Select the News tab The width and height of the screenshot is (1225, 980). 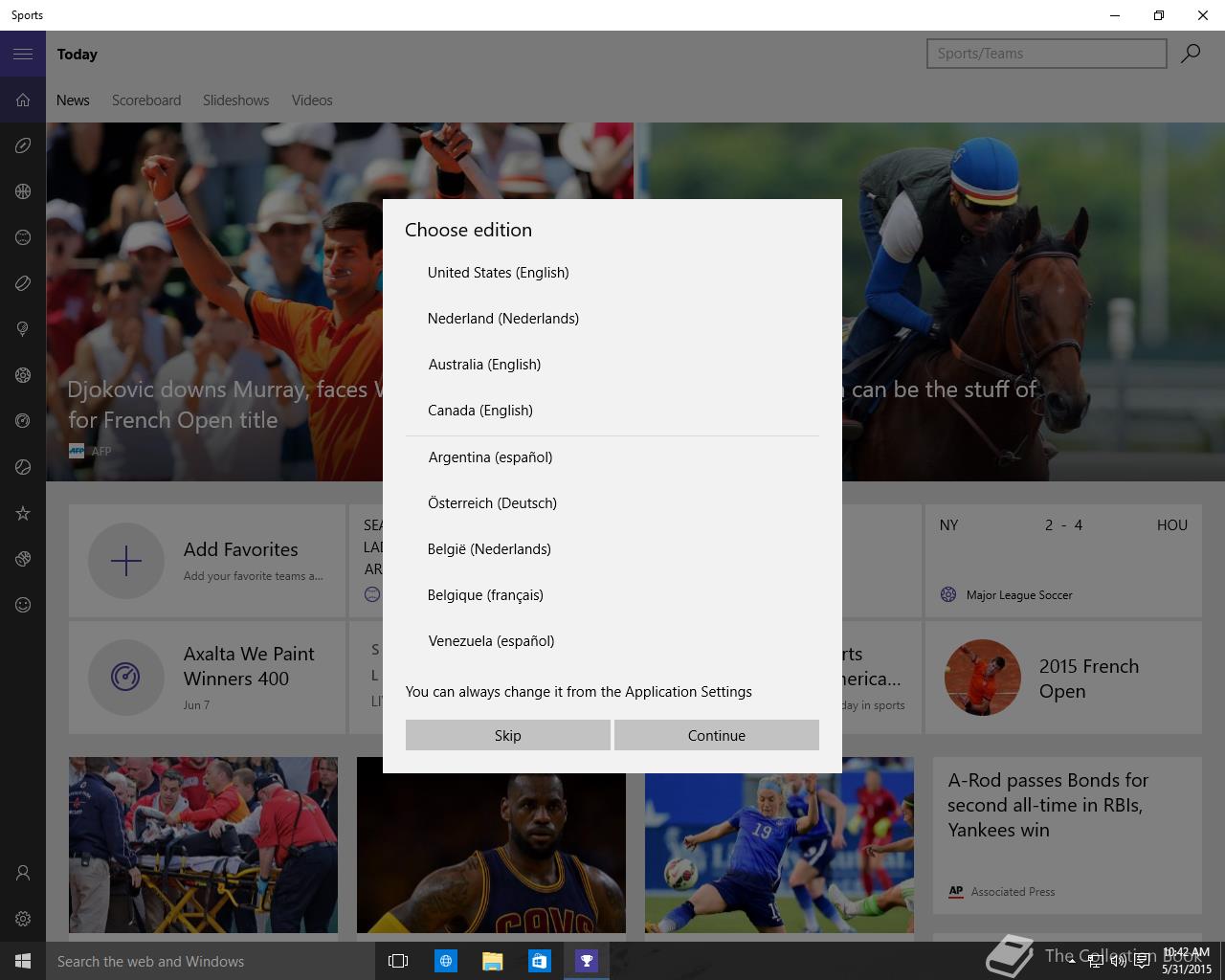(73, 100)
